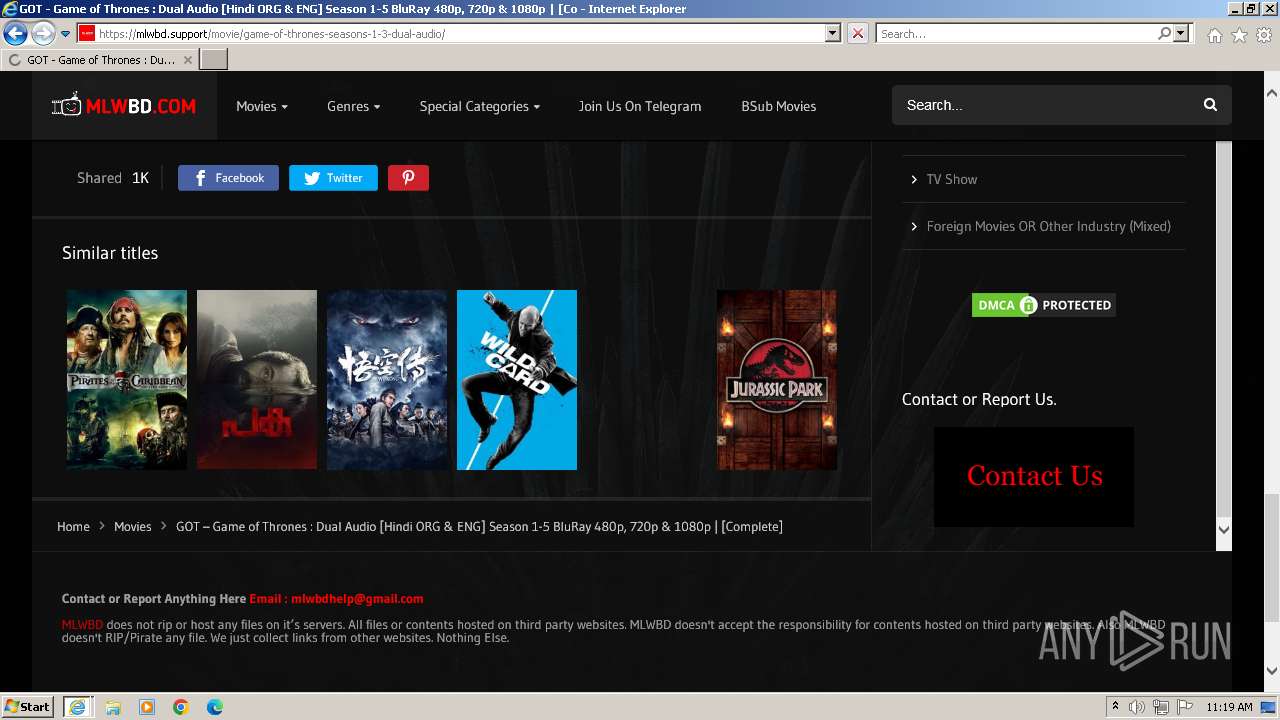Open the search provider dropdown arrow

click(x=1181, y=33)
